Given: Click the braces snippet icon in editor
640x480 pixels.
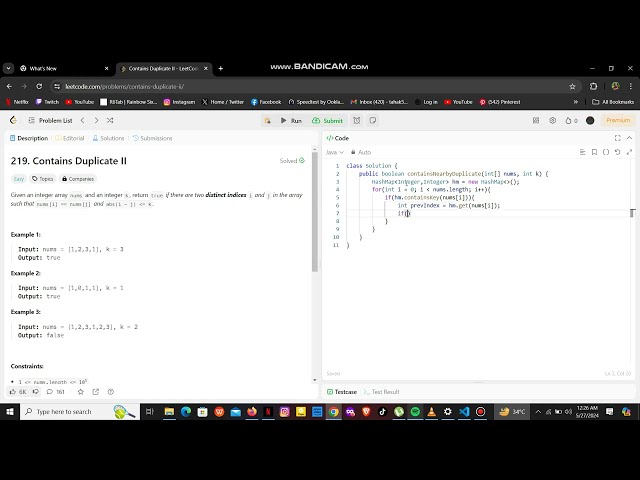Looking at the screenshot, I should [606, 152].
